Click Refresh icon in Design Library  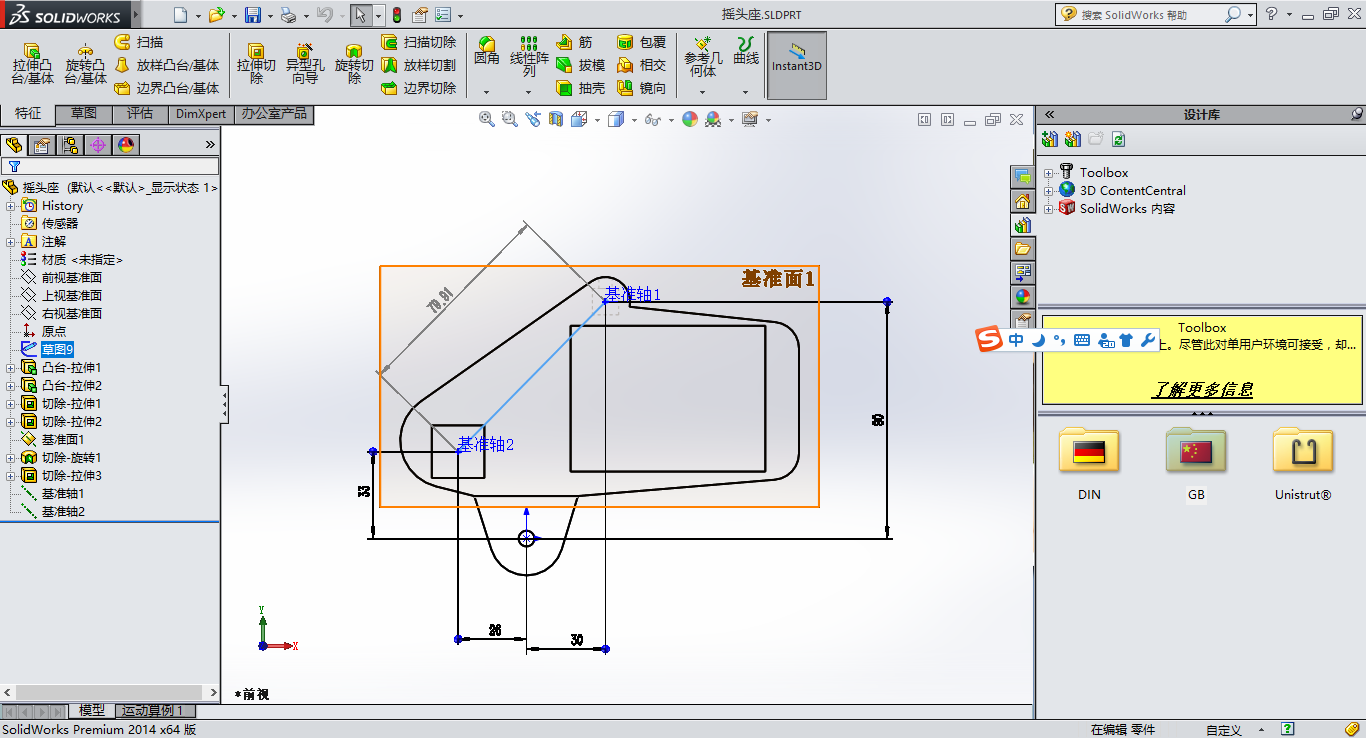tap(1119, 139)
